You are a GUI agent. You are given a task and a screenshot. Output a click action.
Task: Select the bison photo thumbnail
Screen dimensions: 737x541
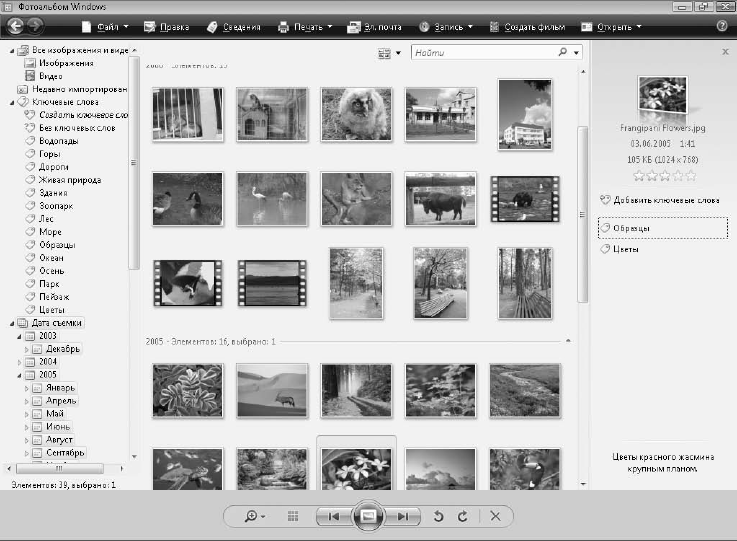pos(440,199)
